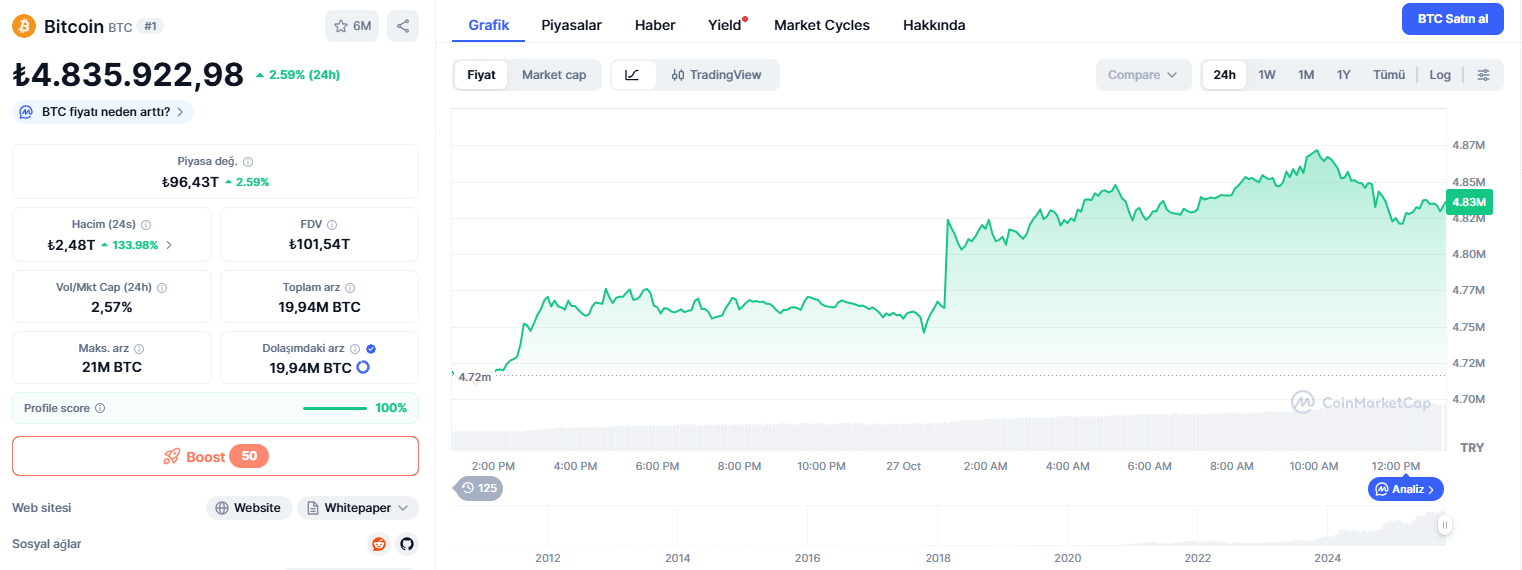Image resolution: width=1522 pixels, height=570 pixels.
Task: Select the 1W time range
Action: click(1267, 75)
